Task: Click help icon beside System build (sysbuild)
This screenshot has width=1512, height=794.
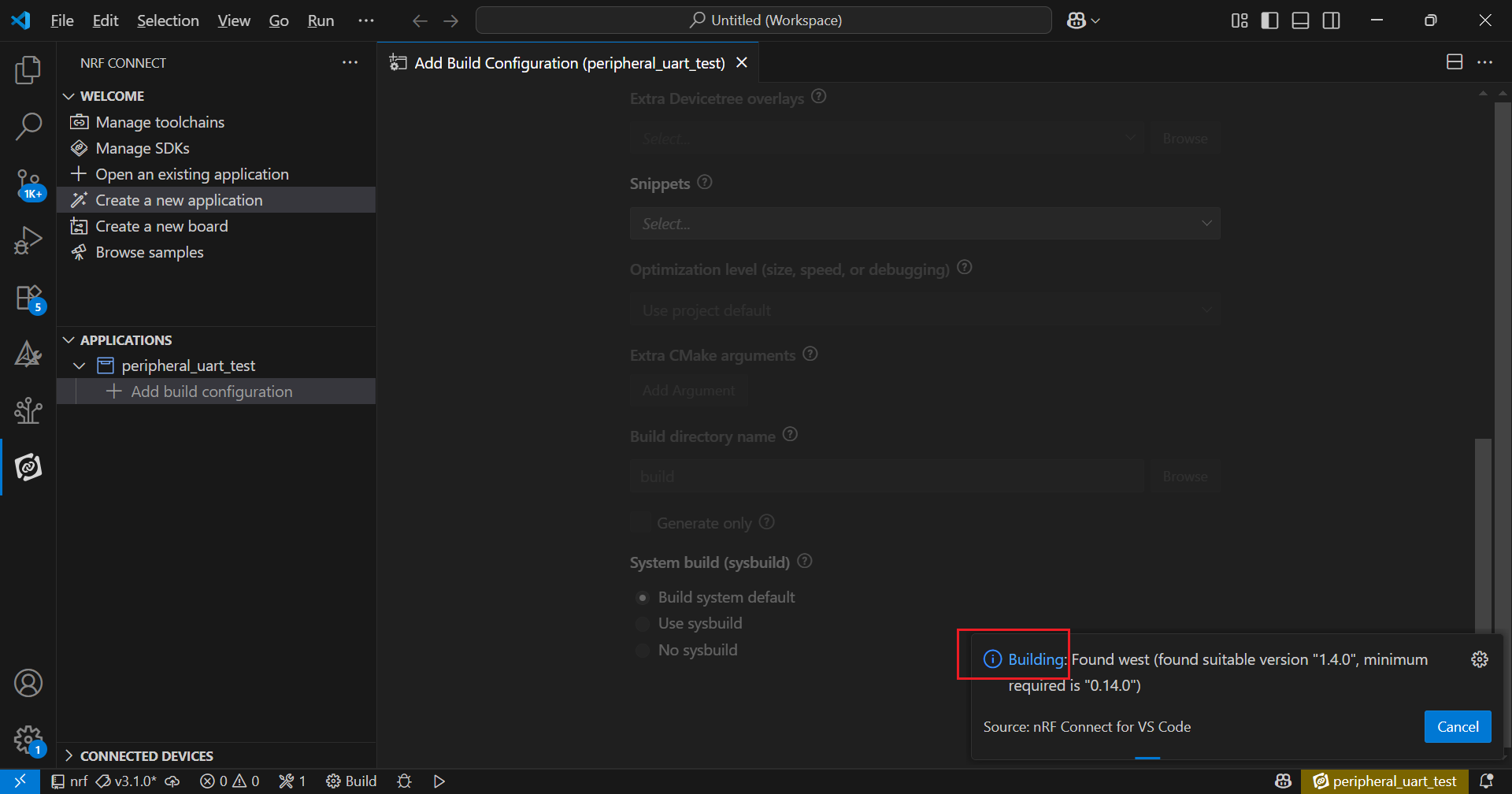Action: (x=805, y=561)
